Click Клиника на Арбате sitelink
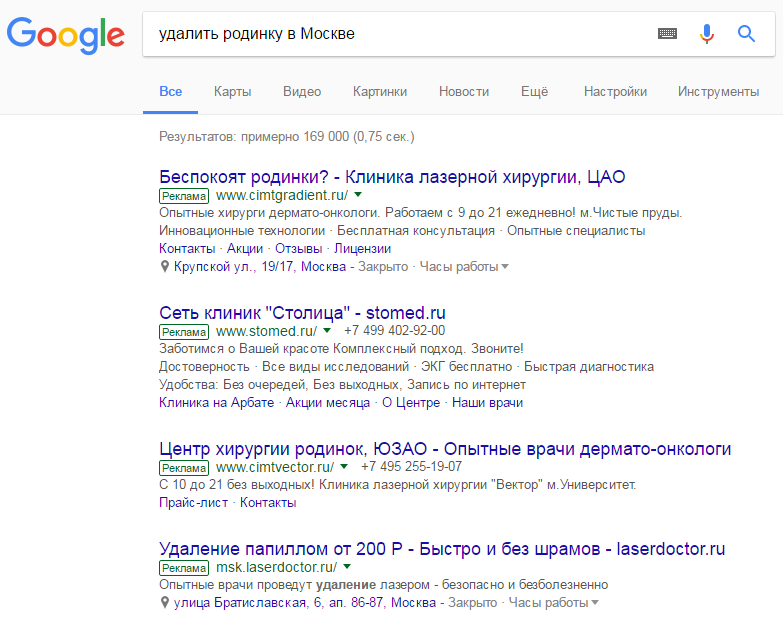 click(x=216, y=402)
